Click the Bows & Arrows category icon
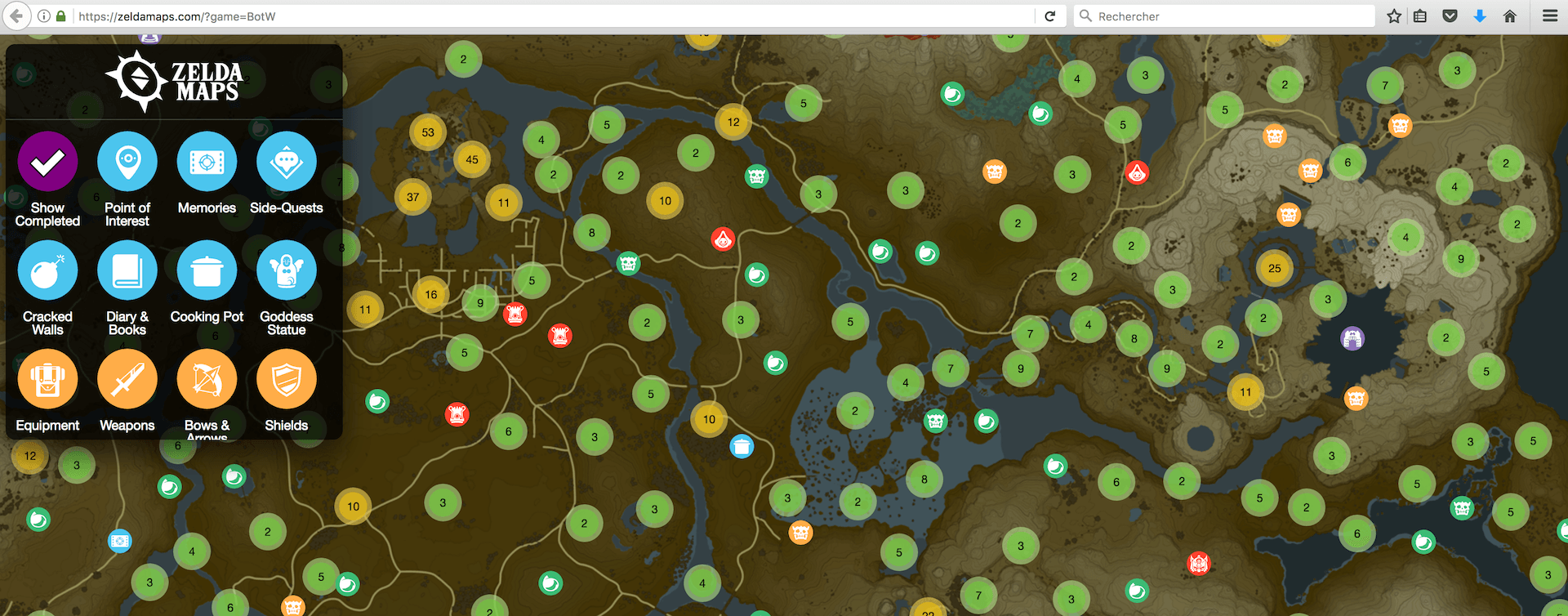Image resolution: width=1568 pixels, height=616 pixels. coord(207,379)
